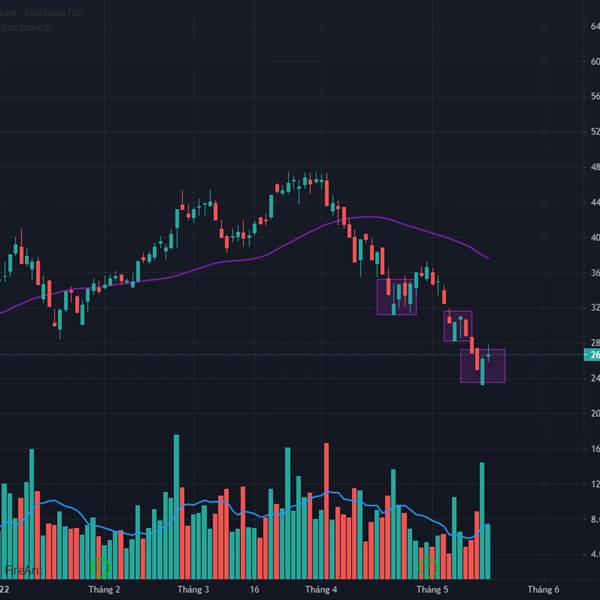
Task: Click the tallest green volume bar before Tháng 3
Action: pos(176,507)
